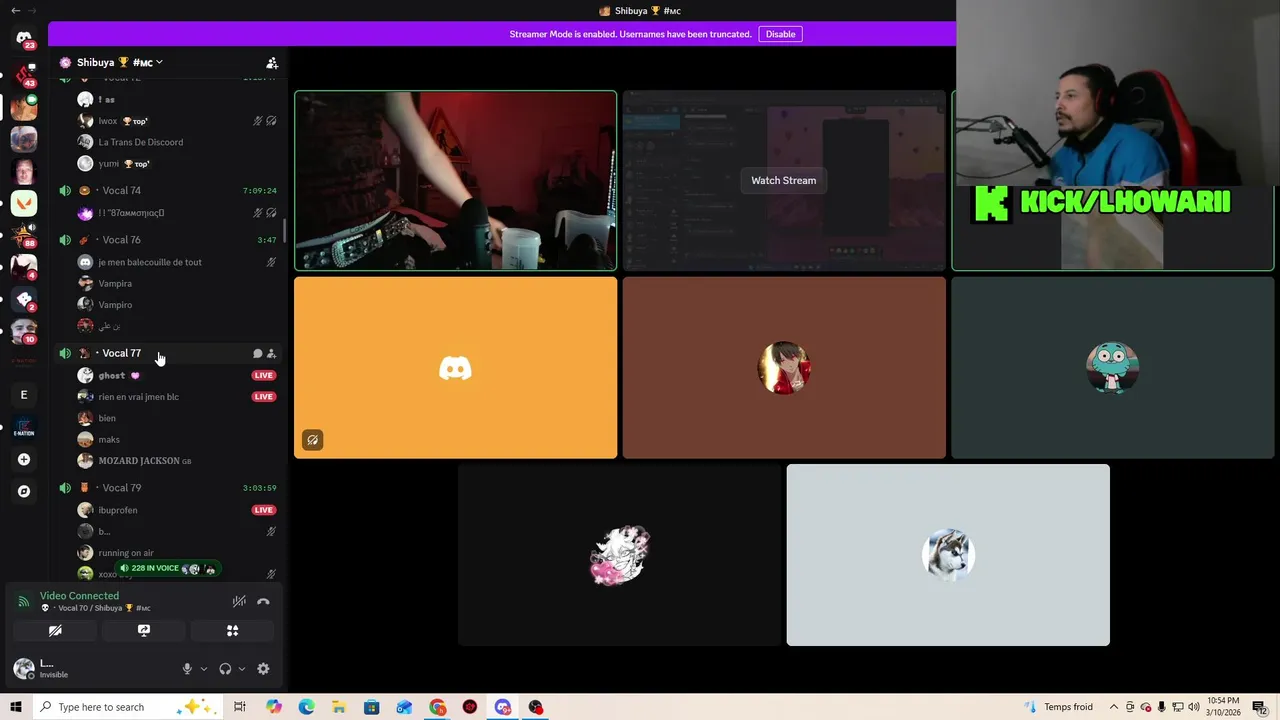Open Outlook icon in taskbar

[x=404, y=707]
